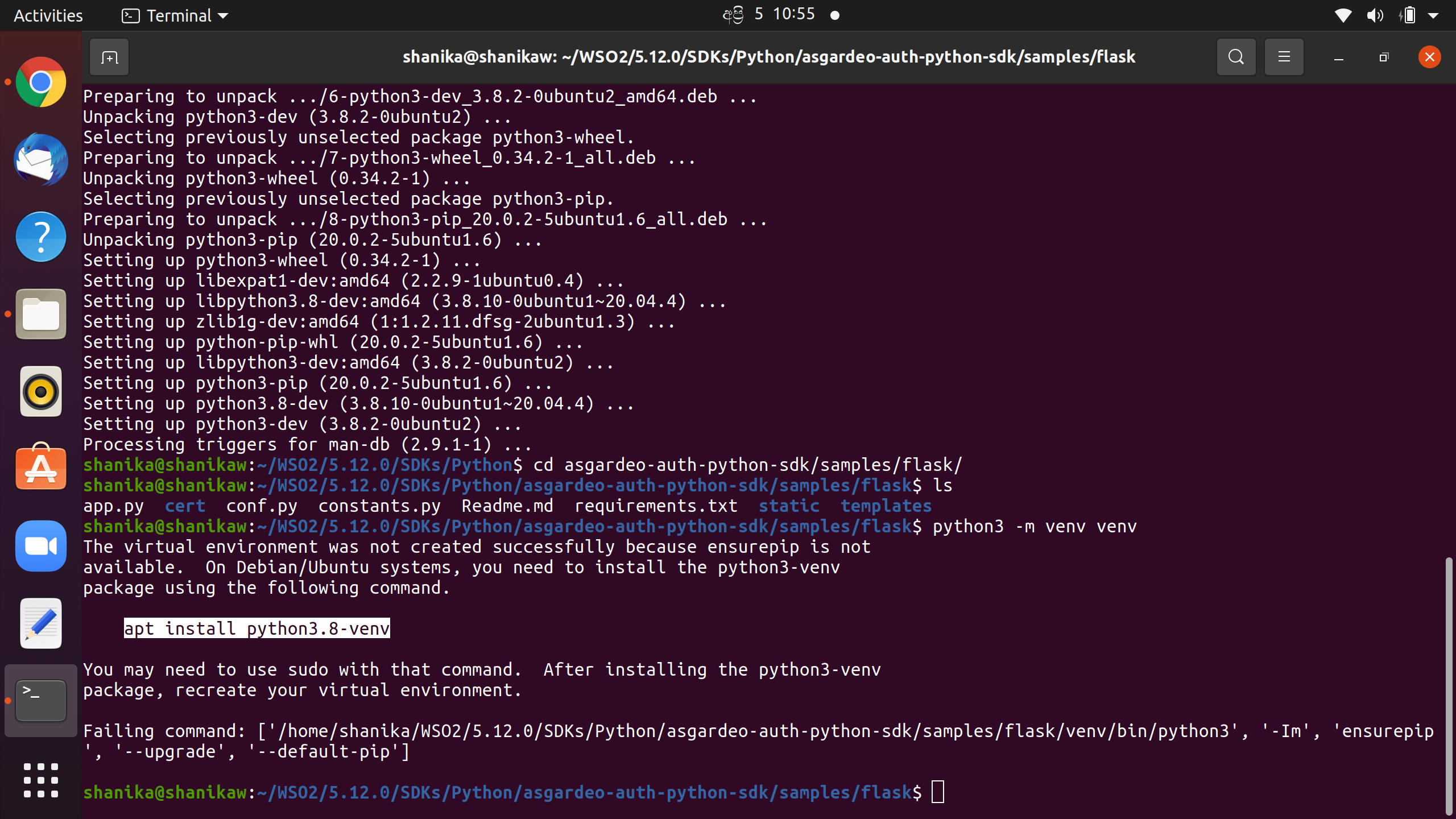Click the window title path text
Image resolution: width=1456 pixels, height=819 pixels.
[x=769, y=57]
